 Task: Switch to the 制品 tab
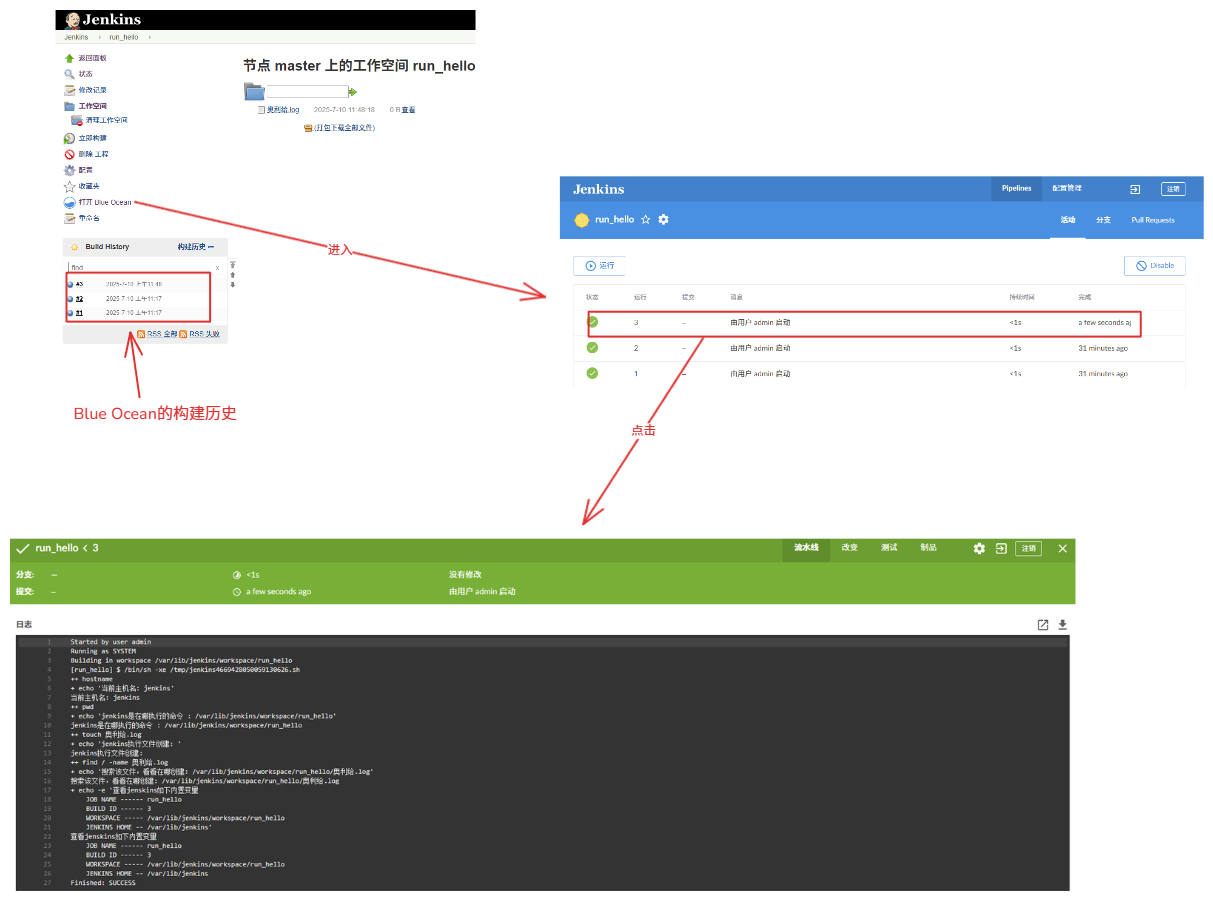point(928,548)
